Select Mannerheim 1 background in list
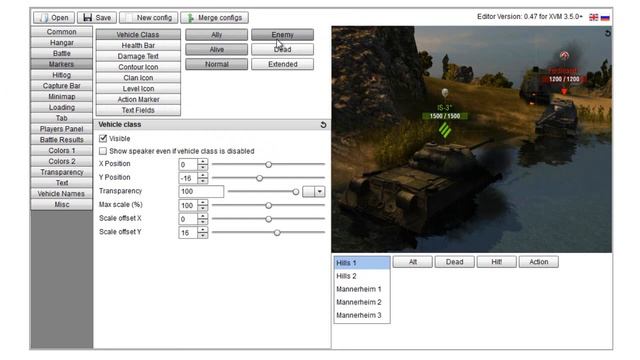Viewport: 640px width, 360px height. tap(362, 289)
